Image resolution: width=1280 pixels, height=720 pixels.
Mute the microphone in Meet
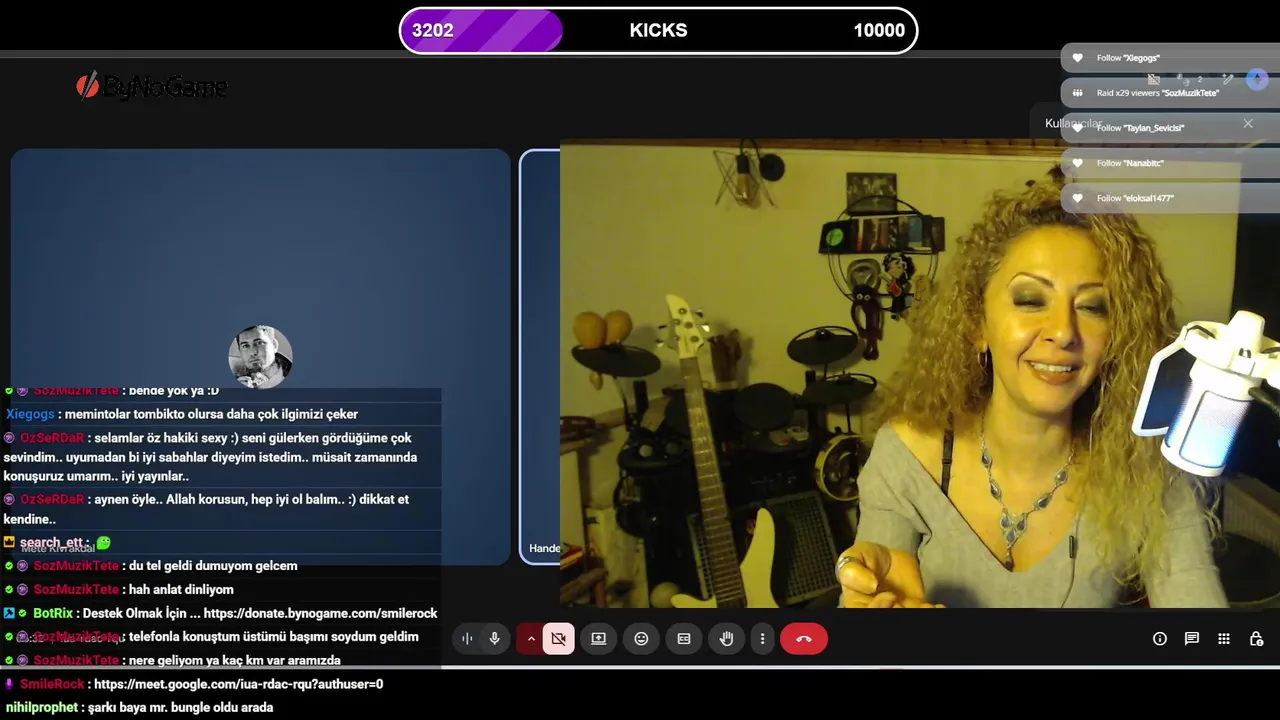494,639
